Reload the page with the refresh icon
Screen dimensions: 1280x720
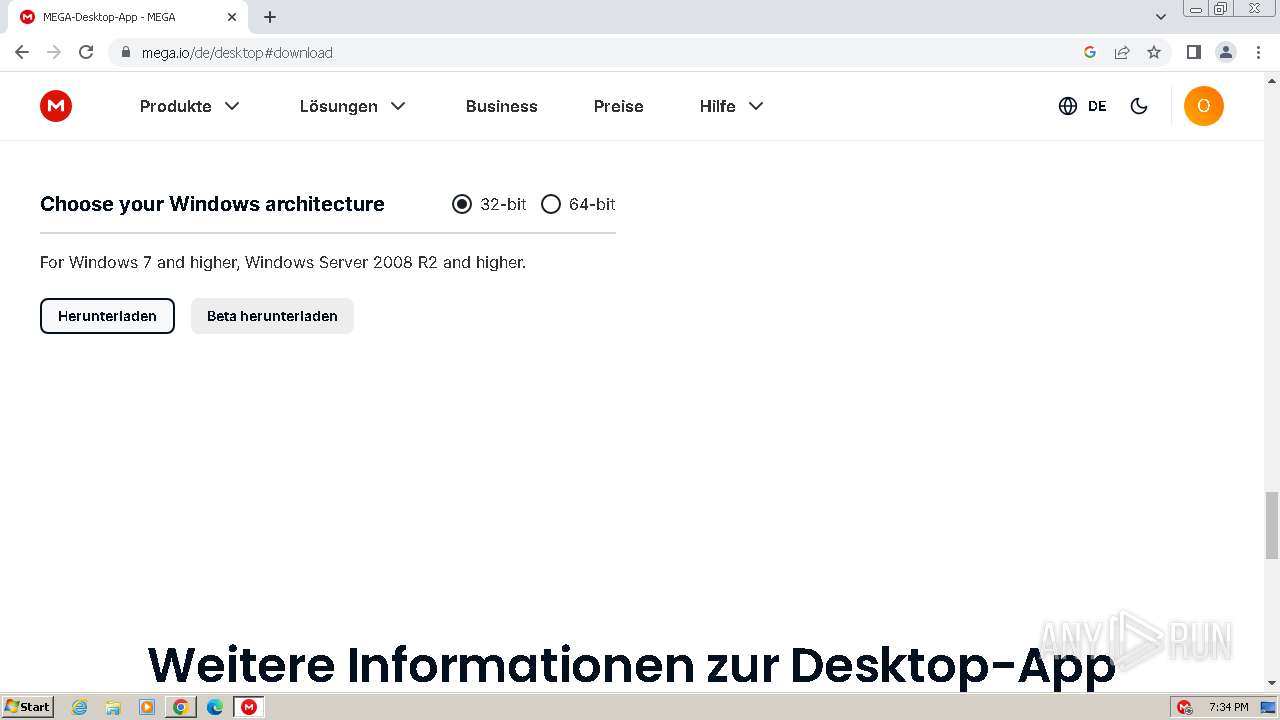coord(86,52)
